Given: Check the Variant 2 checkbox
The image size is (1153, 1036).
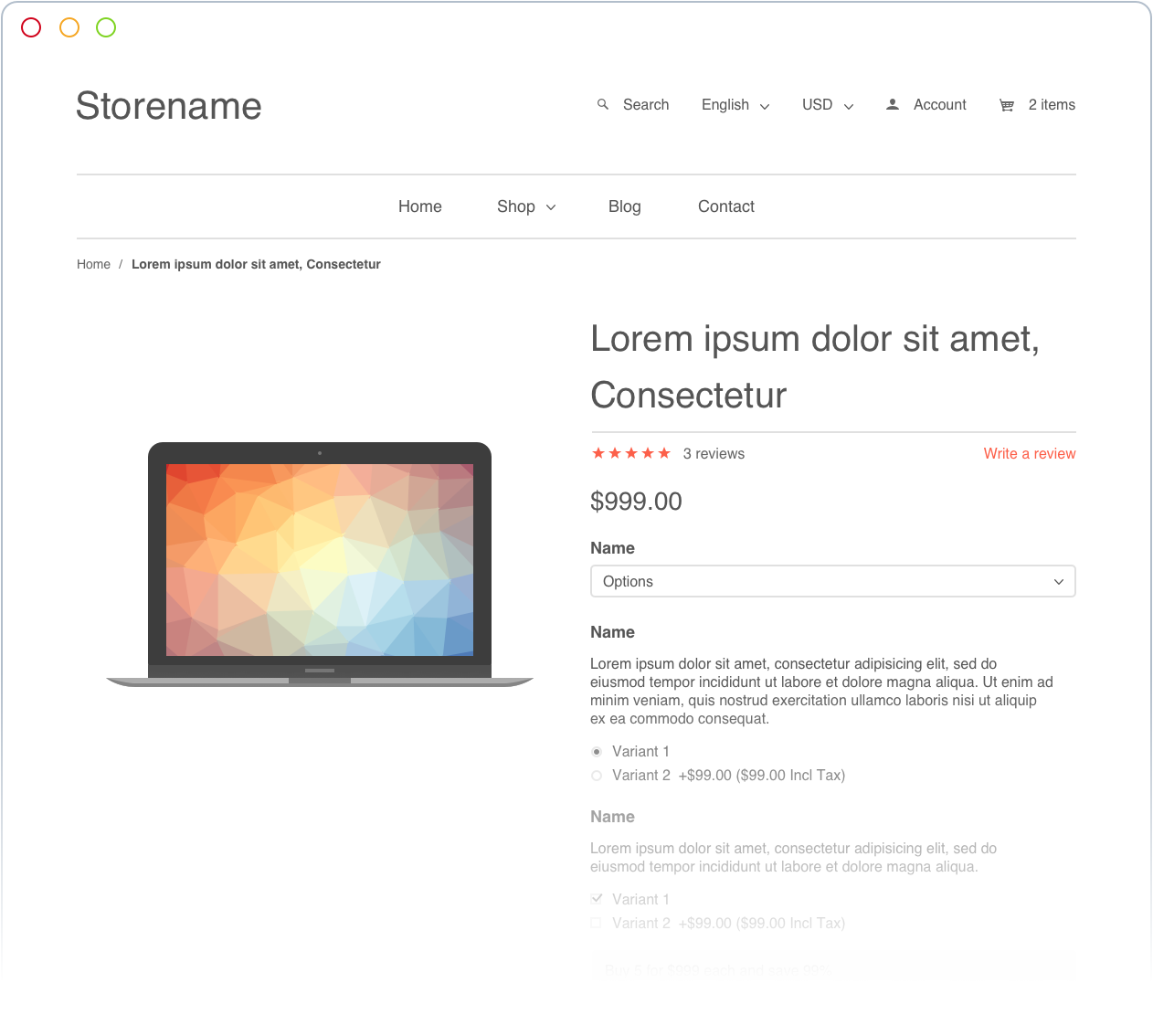Looking at the screenshot, I should click(x=597, y=923).
